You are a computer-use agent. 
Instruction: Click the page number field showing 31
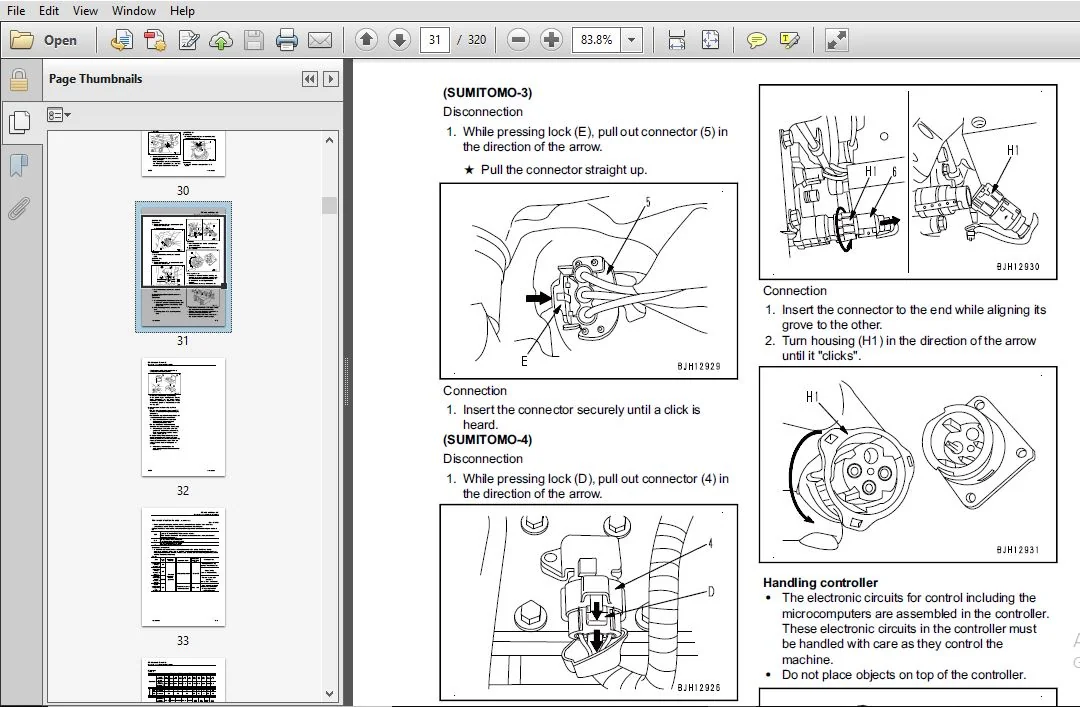(435, 40)
